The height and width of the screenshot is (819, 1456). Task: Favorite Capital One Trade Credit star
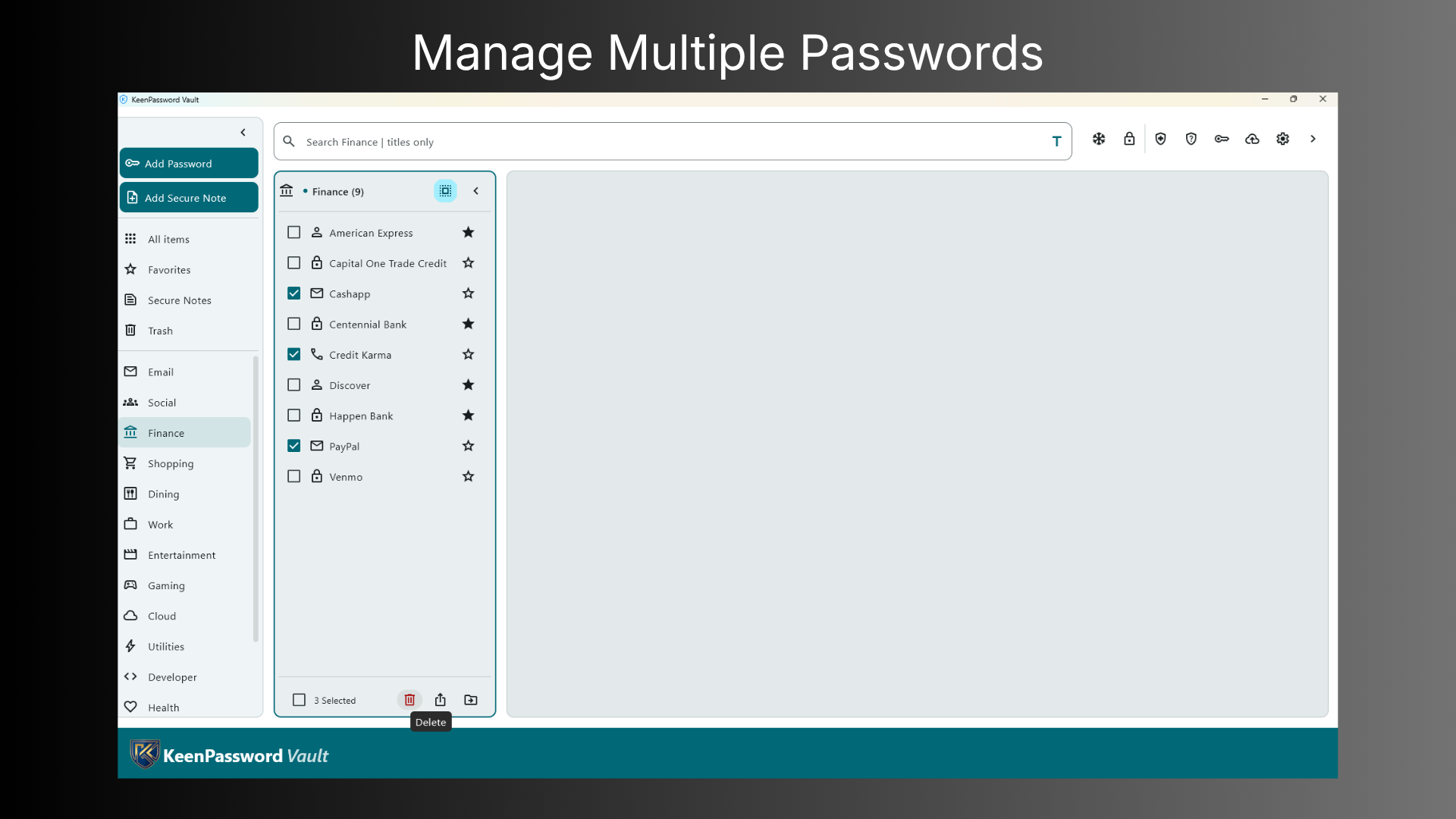[x=469, y=262]
